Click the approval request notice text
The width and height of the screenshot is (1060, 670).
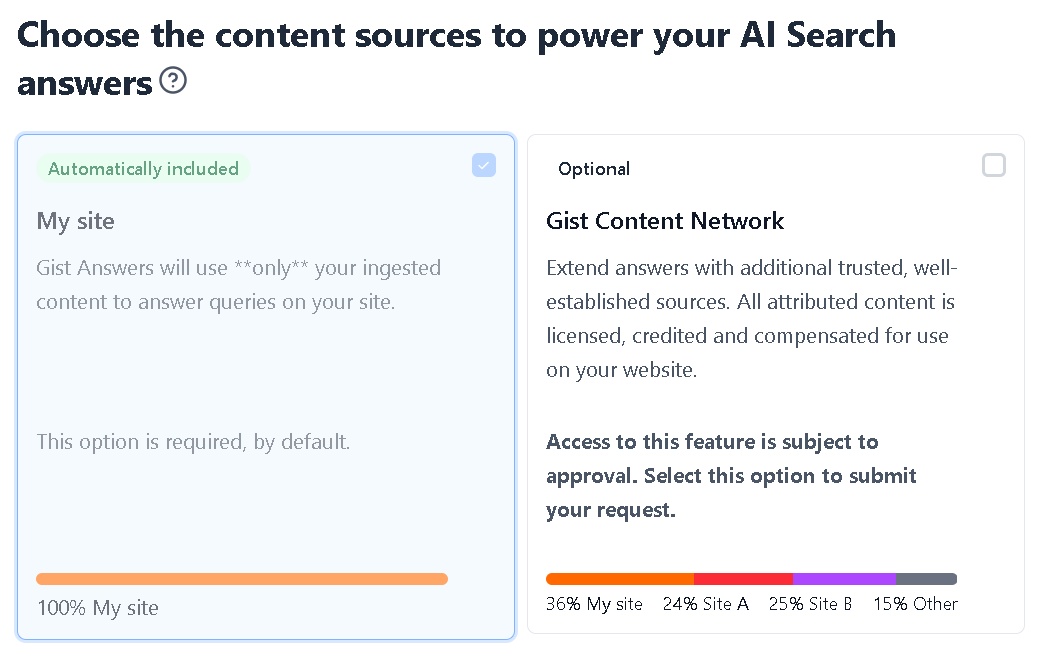click(731, 476)
